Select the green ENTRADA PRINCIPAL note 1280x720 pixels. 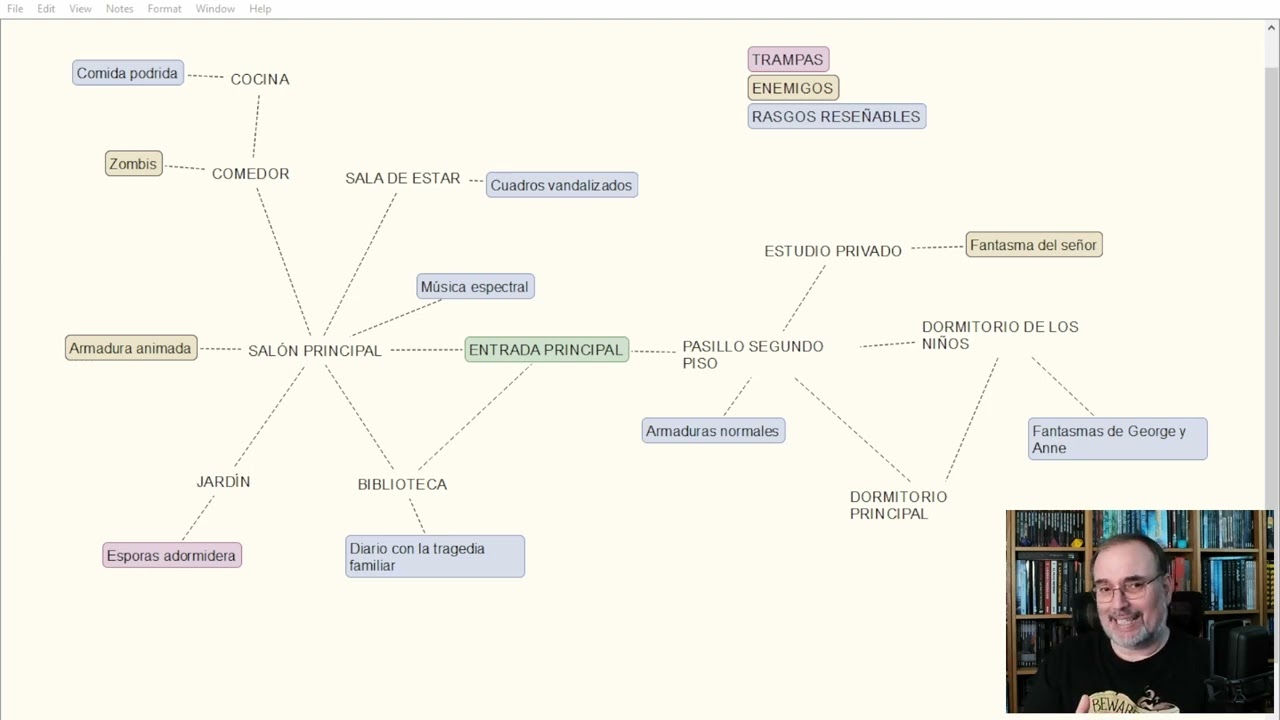click(546, 350)
